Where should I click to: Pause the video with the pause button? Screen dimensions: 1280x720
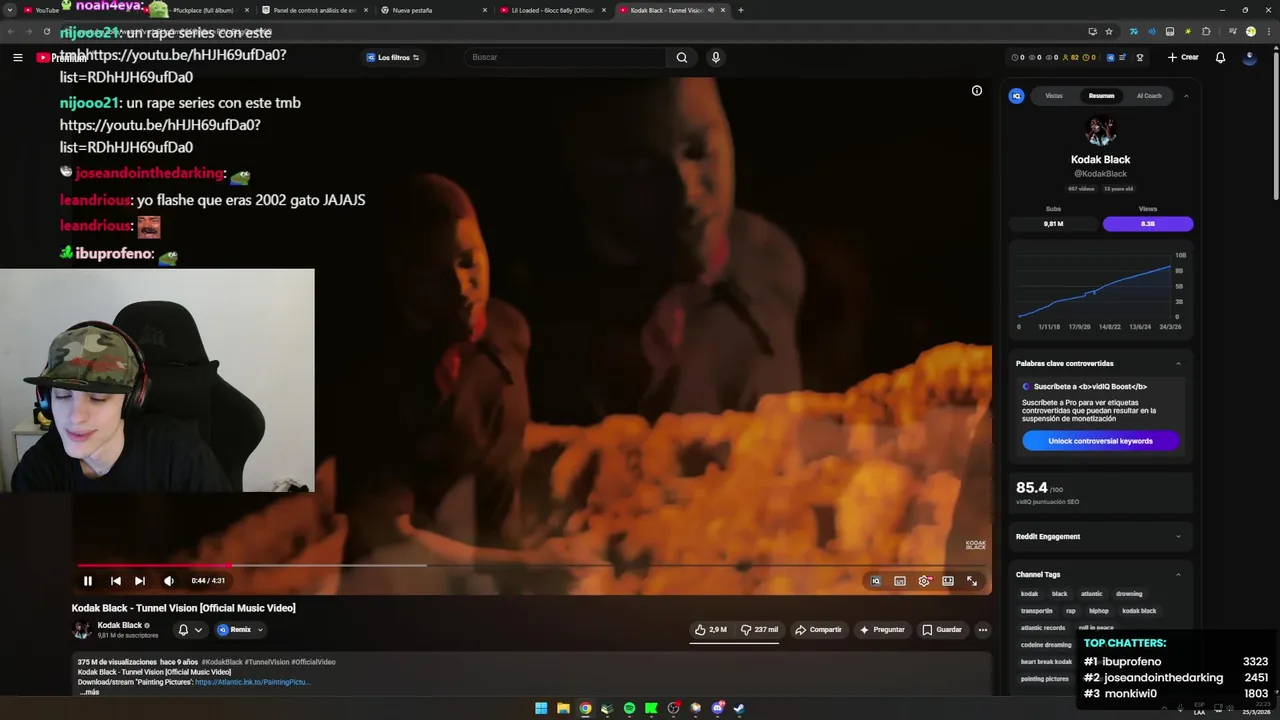pos(88,581)
